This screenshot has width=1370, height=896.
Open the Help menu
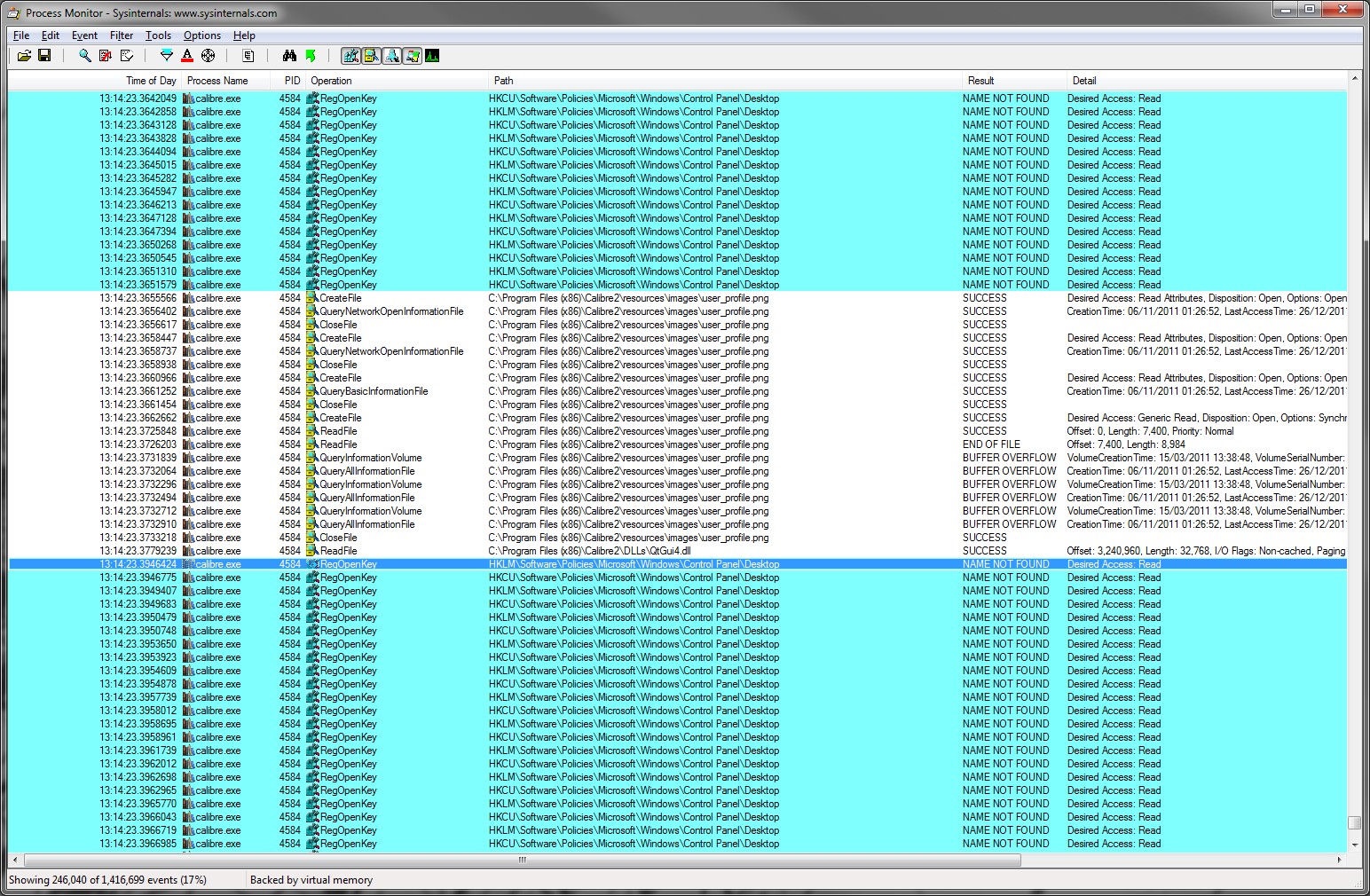[244, 35]
